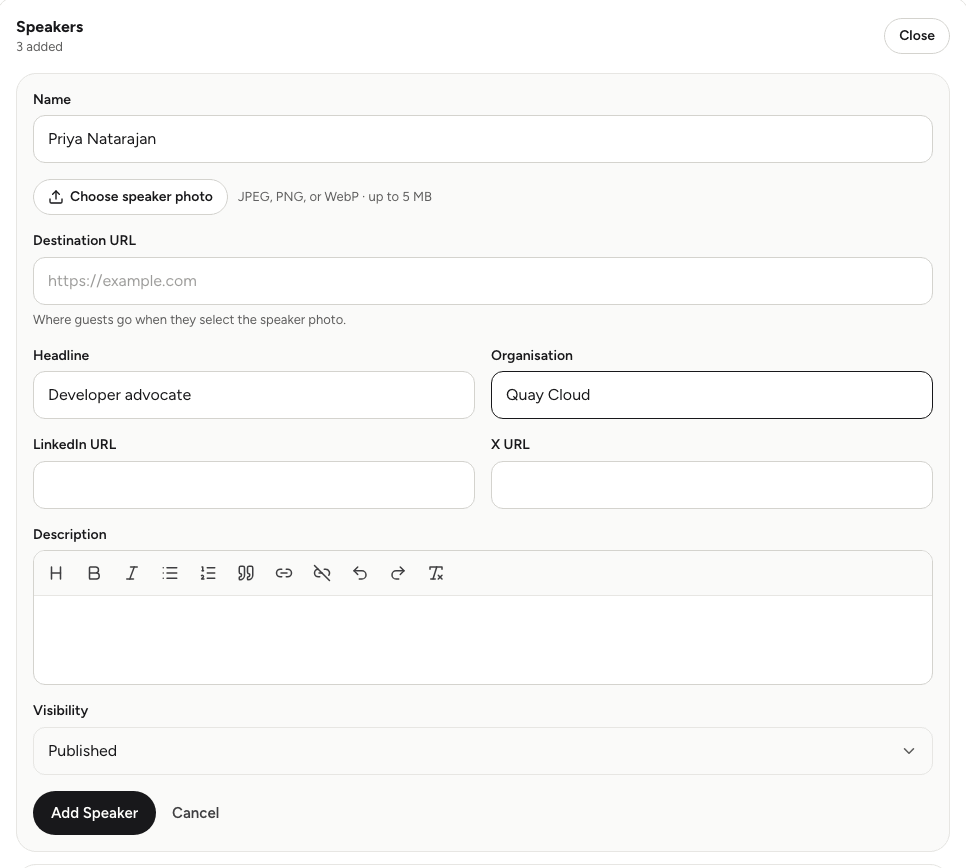
Task: Apply heading format in Description toolbar
Action: coord(56,574)
